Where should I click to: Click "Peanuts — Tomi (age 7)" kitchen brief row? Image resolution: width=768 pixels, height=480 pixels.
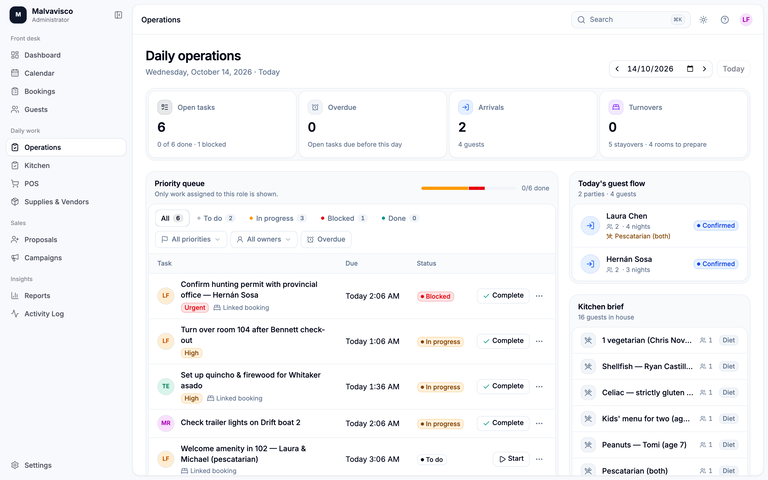click(659, 445)
